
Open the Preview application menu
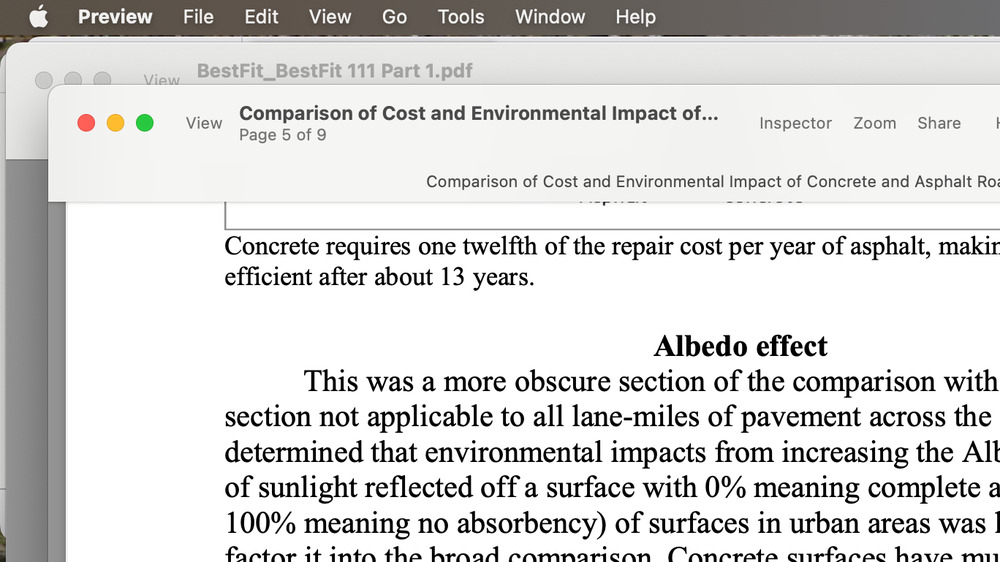pyautogui.click(x=115, y=17)
